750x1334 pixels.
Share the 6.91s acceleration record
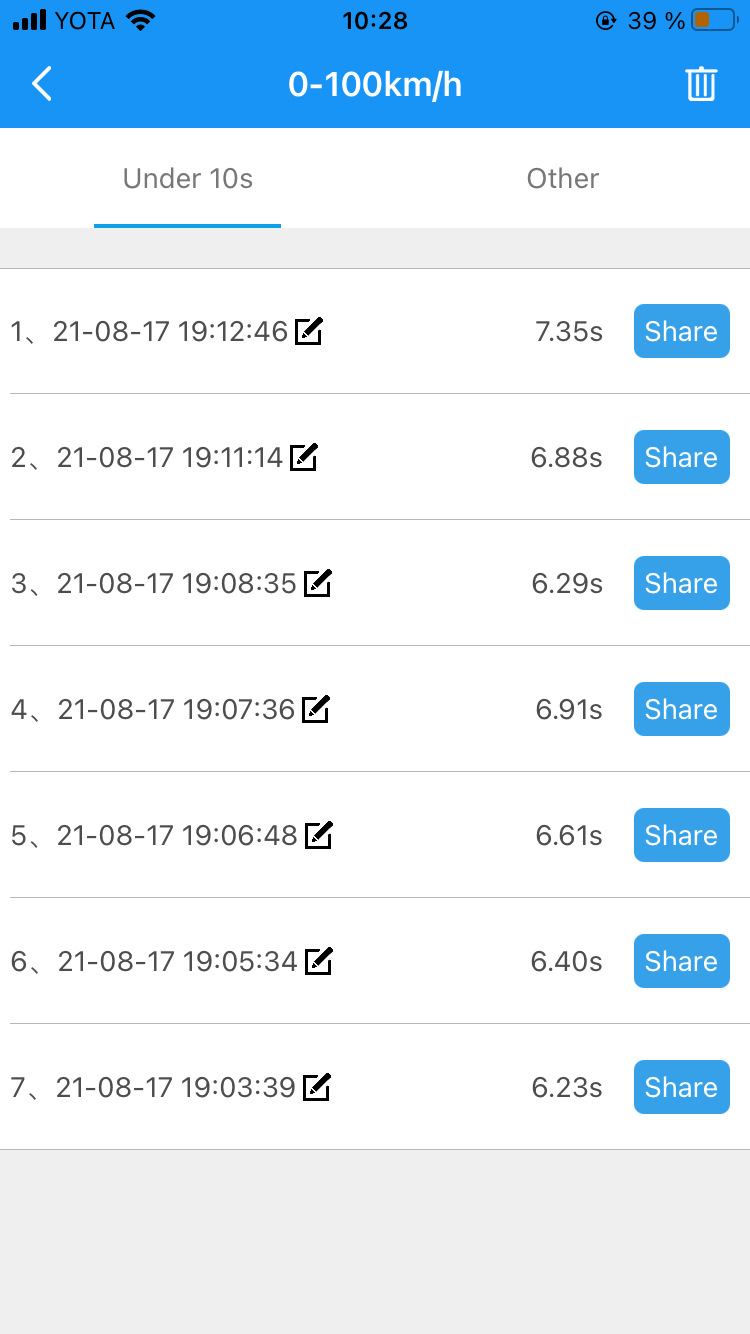click(681, 709)
